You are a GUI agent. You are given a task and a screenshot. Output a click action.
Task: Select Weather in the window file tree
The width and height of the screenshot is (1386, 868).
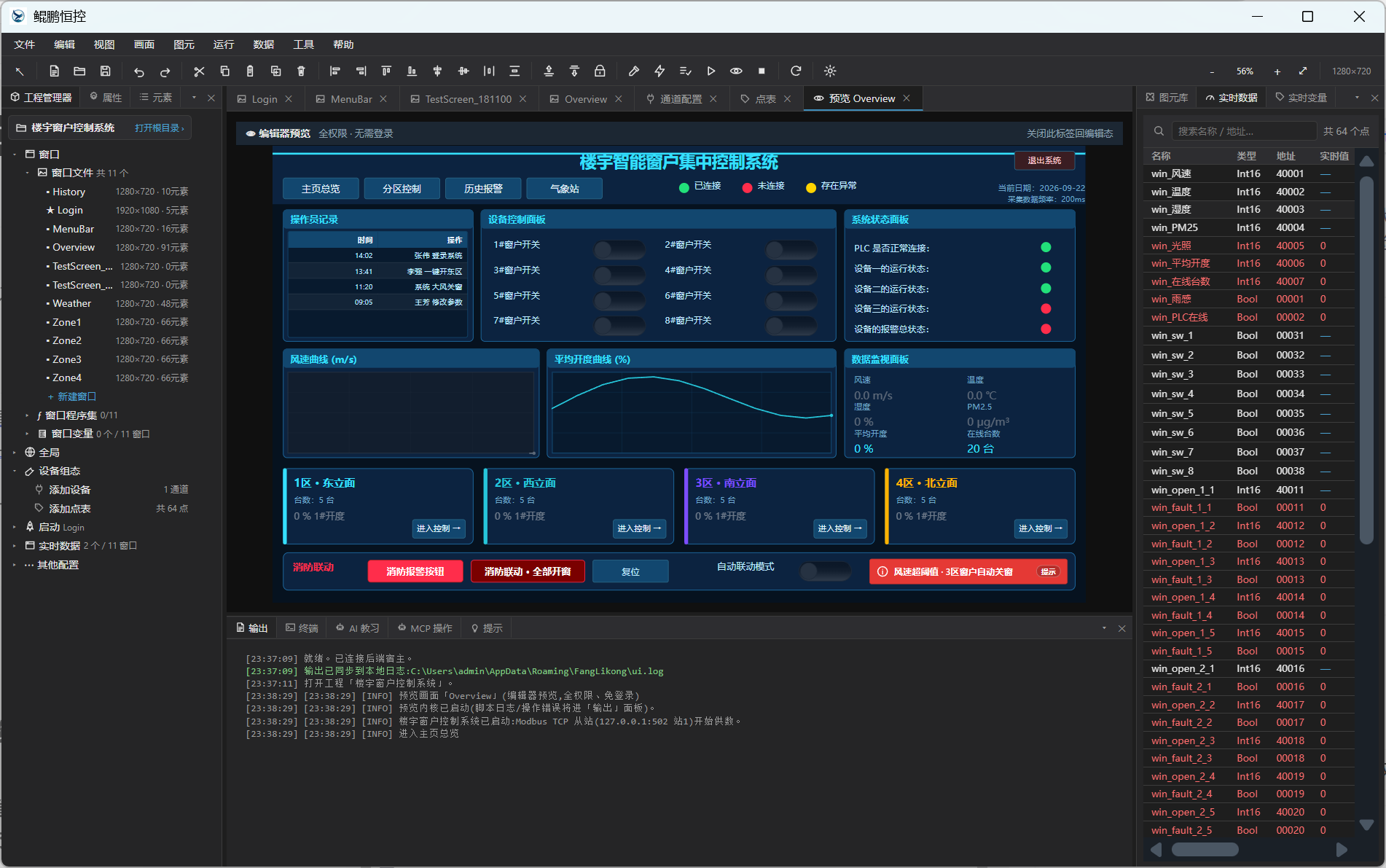(71, 304)
